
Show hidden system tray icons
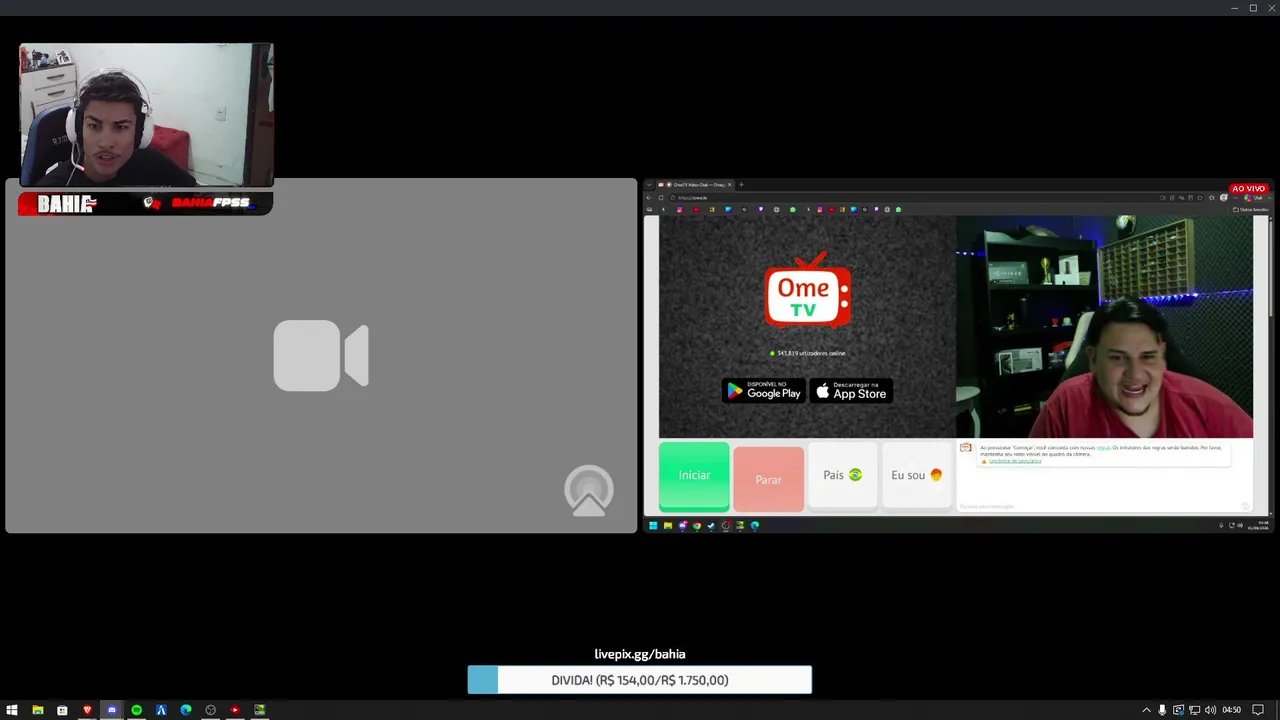[1146, 710]
